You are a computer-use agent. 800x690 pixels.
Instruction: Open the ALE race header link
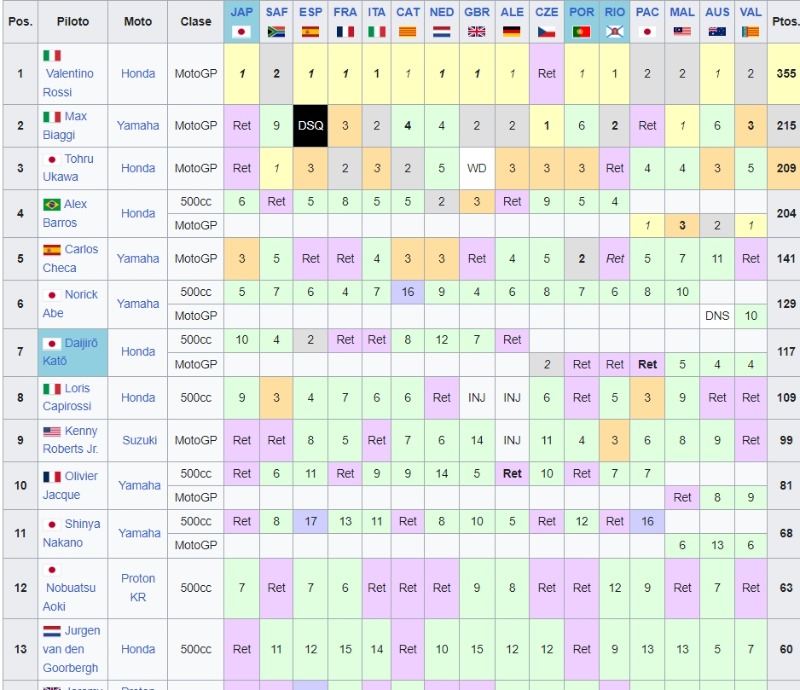point(512,12)
